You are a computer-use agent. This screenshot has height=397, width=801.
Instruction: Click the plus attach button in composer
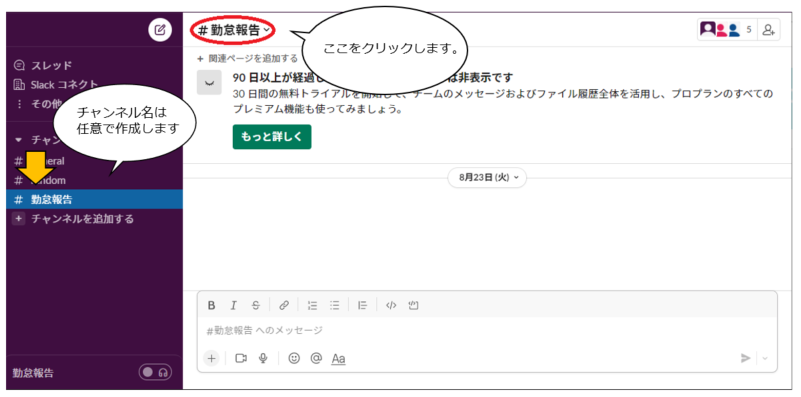(x=211, y=358)
